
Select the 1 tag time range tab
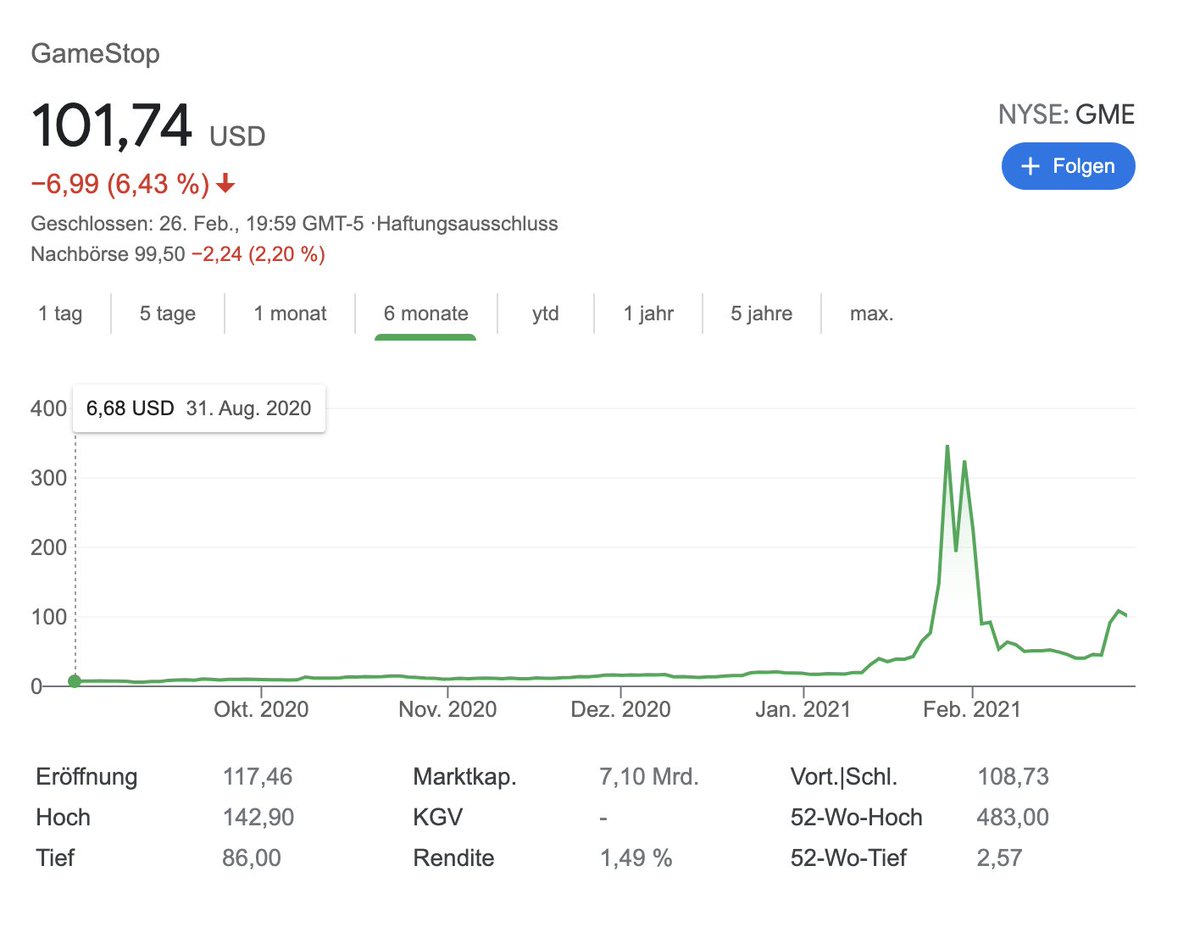pyautogui.click(x=60, y=313)
